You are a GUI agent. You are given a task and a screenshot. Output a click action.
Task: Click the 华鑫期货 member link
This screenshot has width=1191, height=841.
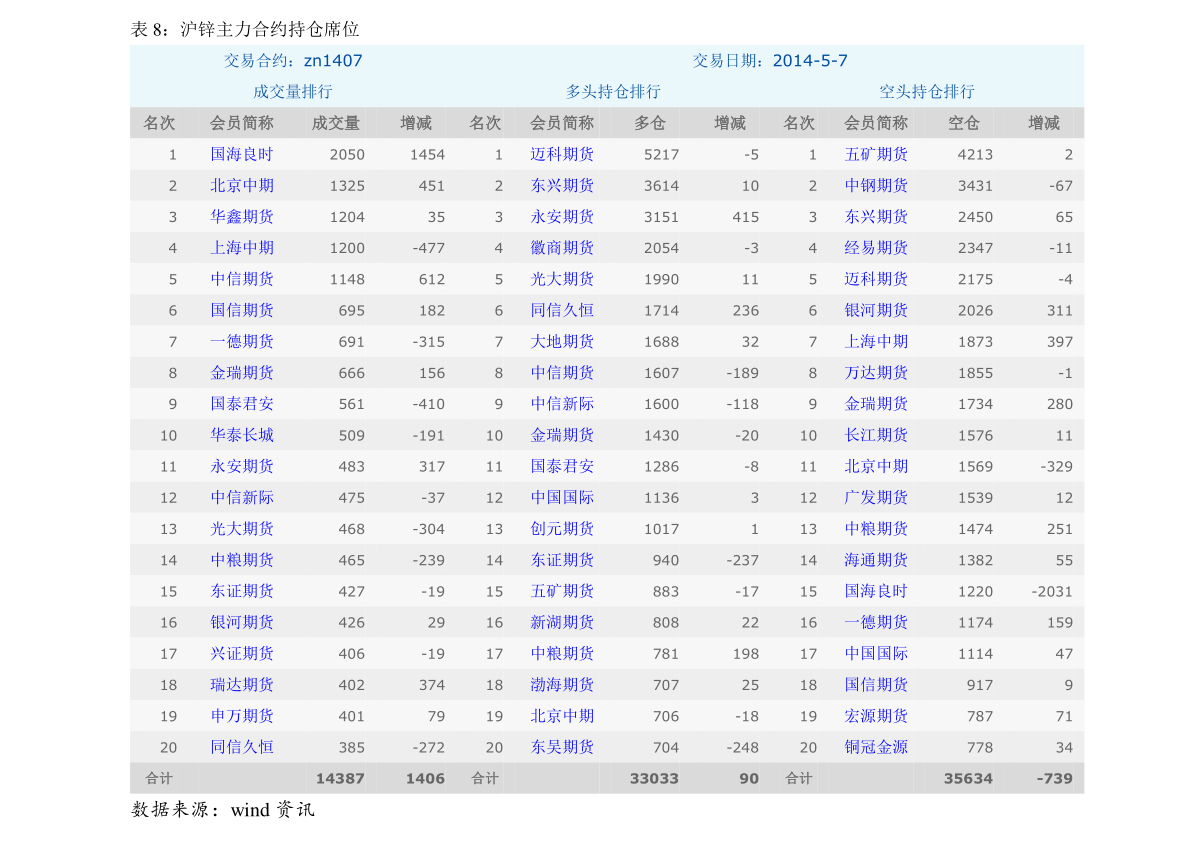(242, 216)
